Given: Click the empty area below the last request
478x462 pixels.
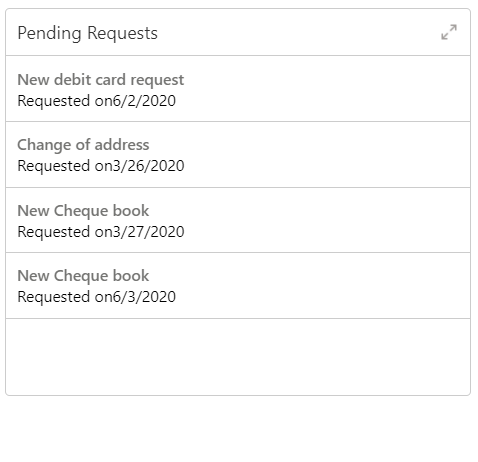Looking at the screenshot, I should pyautogui.click(x=238, y=357).
